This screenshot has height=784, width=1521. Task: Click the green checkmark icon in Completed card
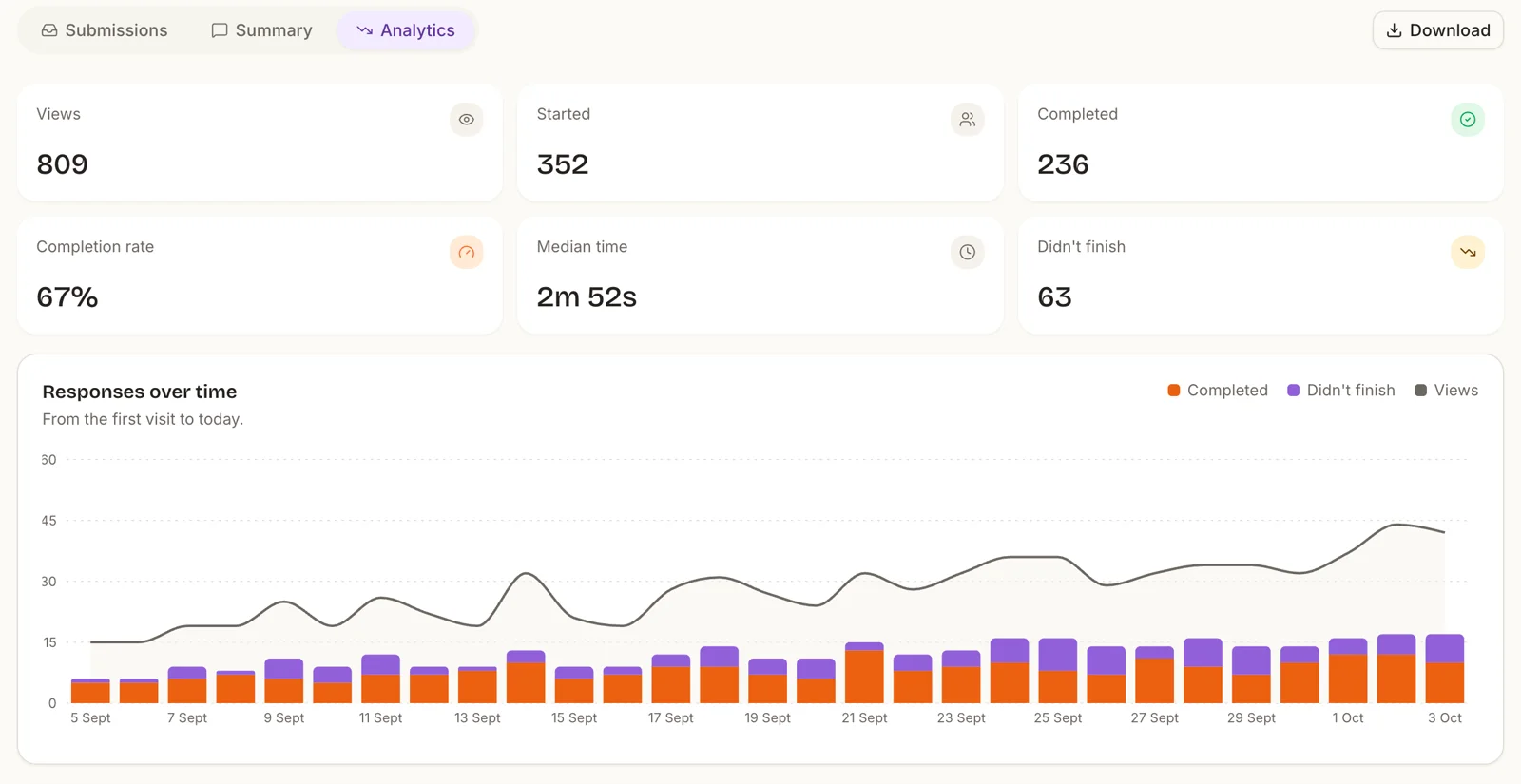(x=1468, y=120)
